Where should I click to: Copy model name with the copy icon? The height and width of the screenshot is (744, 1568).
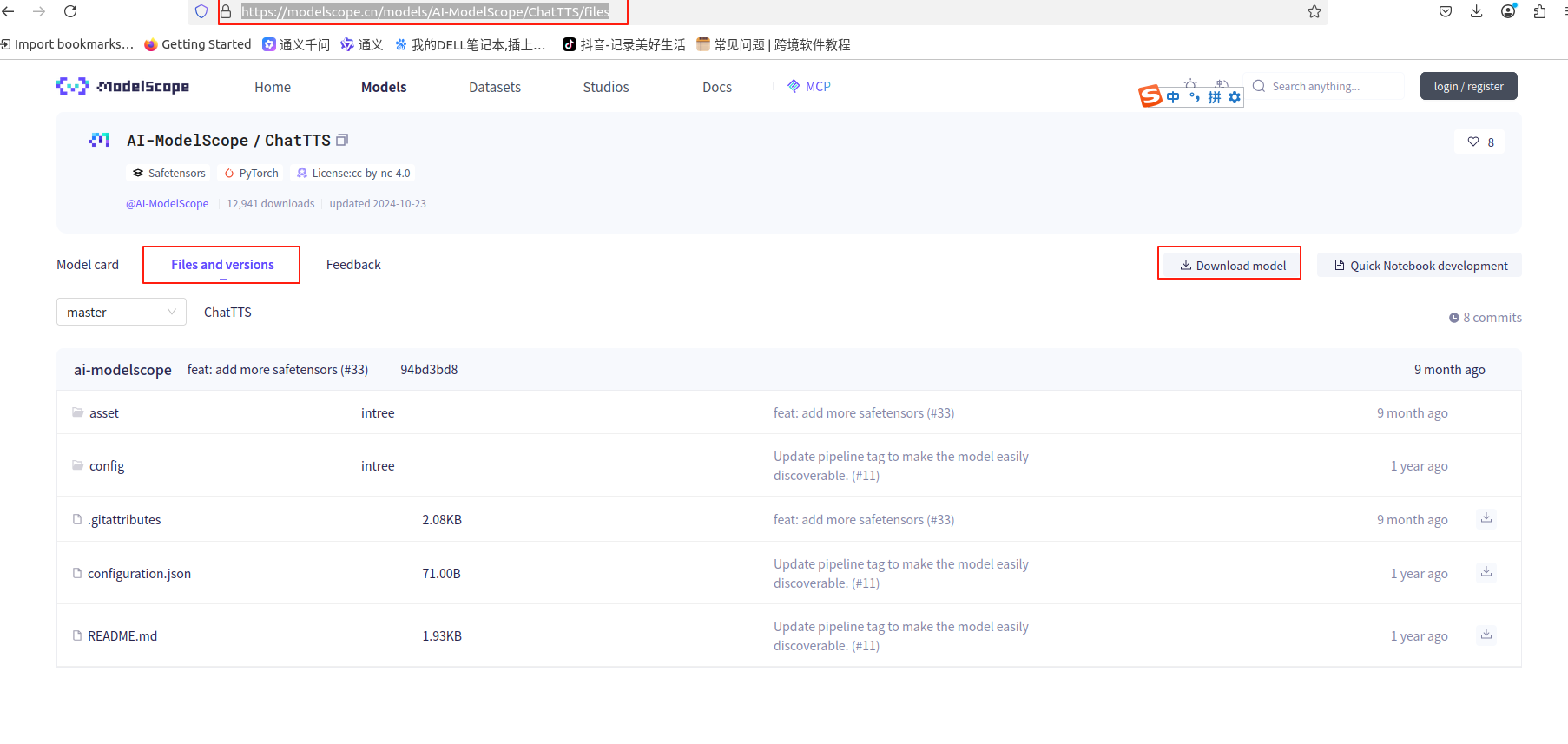tap(342, 140)
